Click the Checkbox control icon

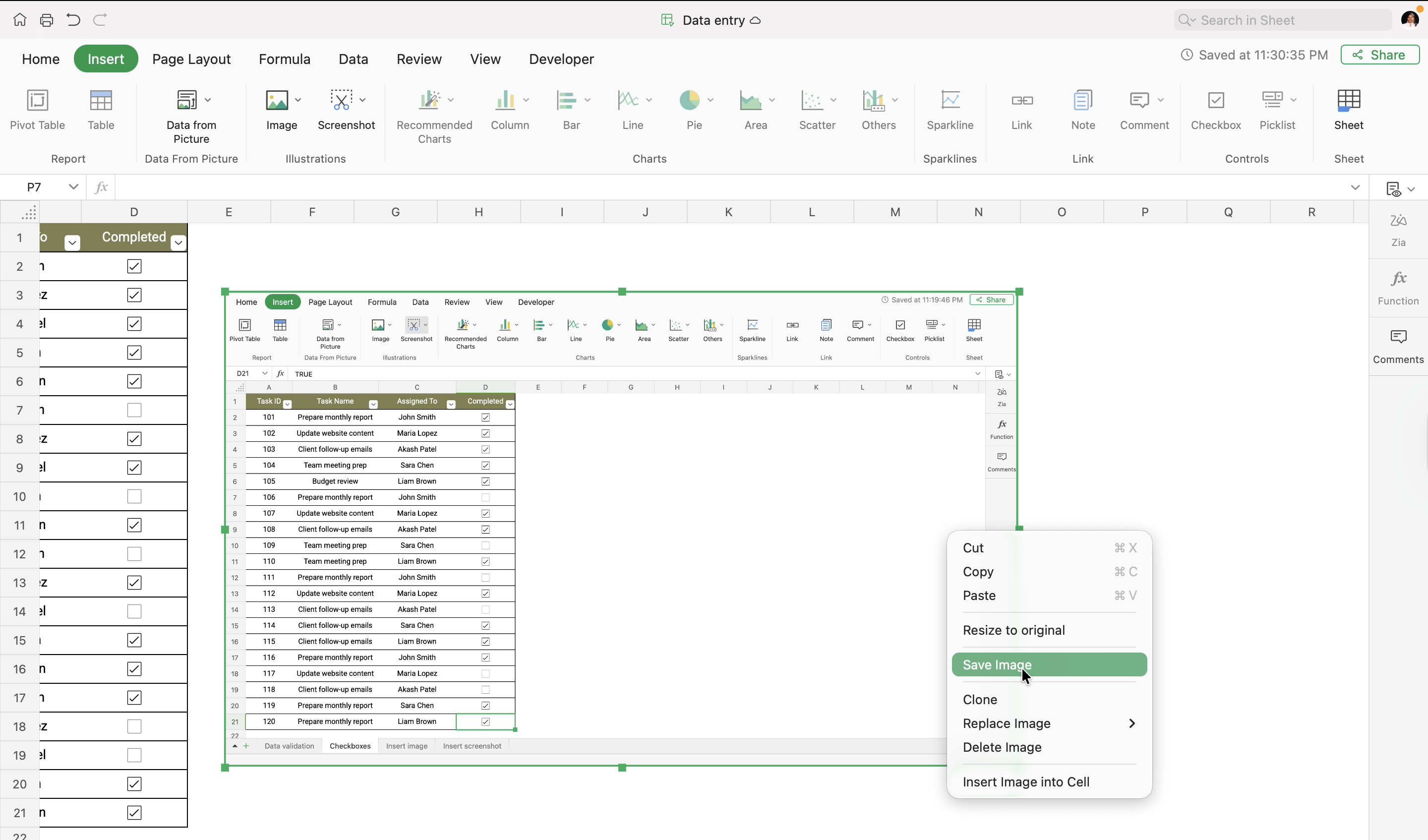click(x=1215, y=101)
